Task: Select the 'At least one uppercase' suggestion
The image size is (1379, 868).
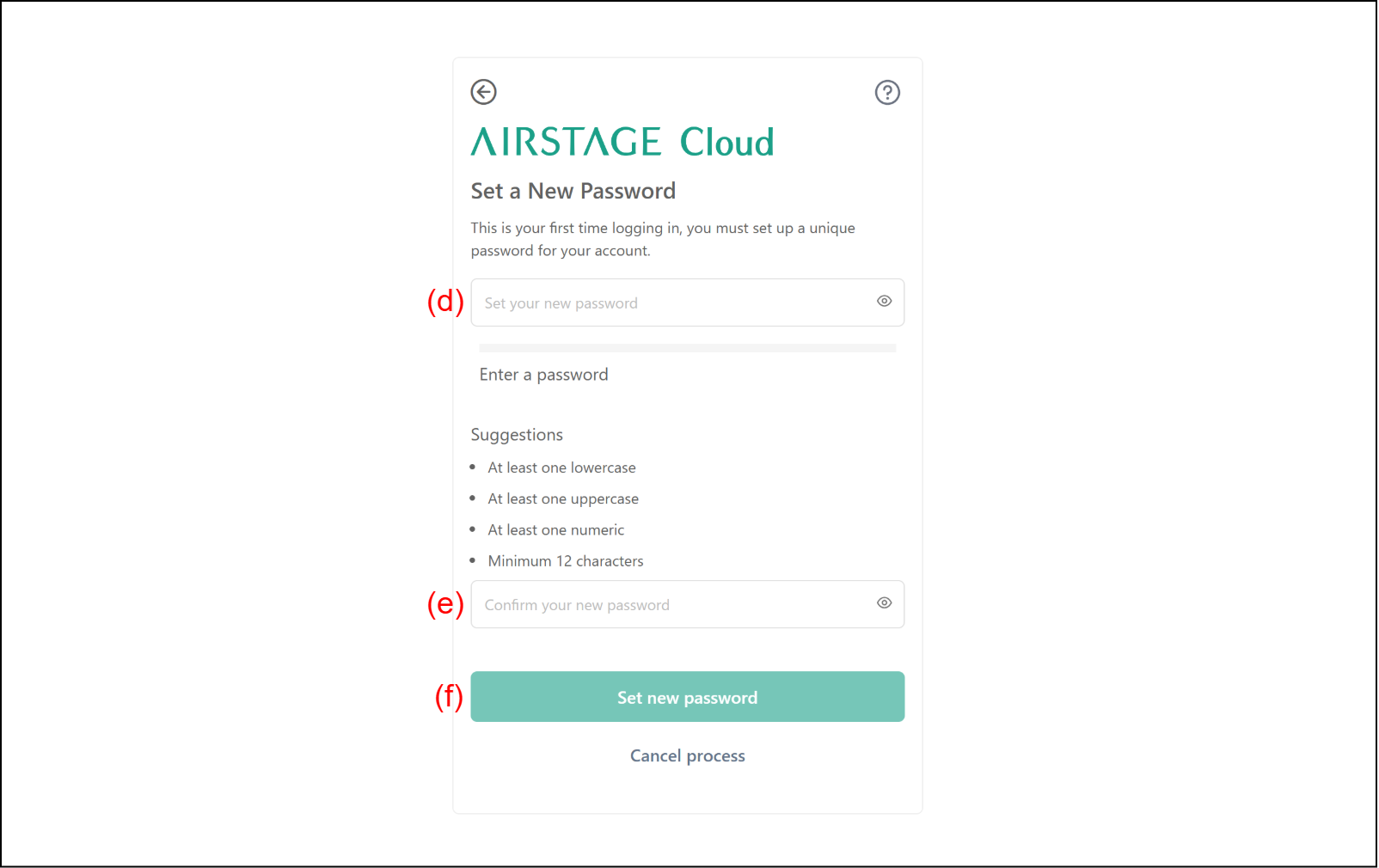Action: coord(563,499)
